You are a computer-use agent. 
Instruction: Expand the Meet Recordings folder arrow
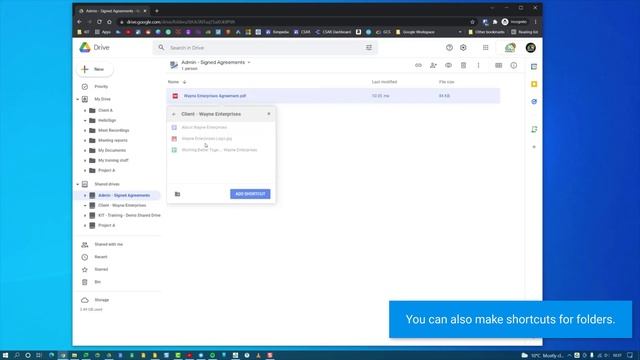click(x=85, y=131)
